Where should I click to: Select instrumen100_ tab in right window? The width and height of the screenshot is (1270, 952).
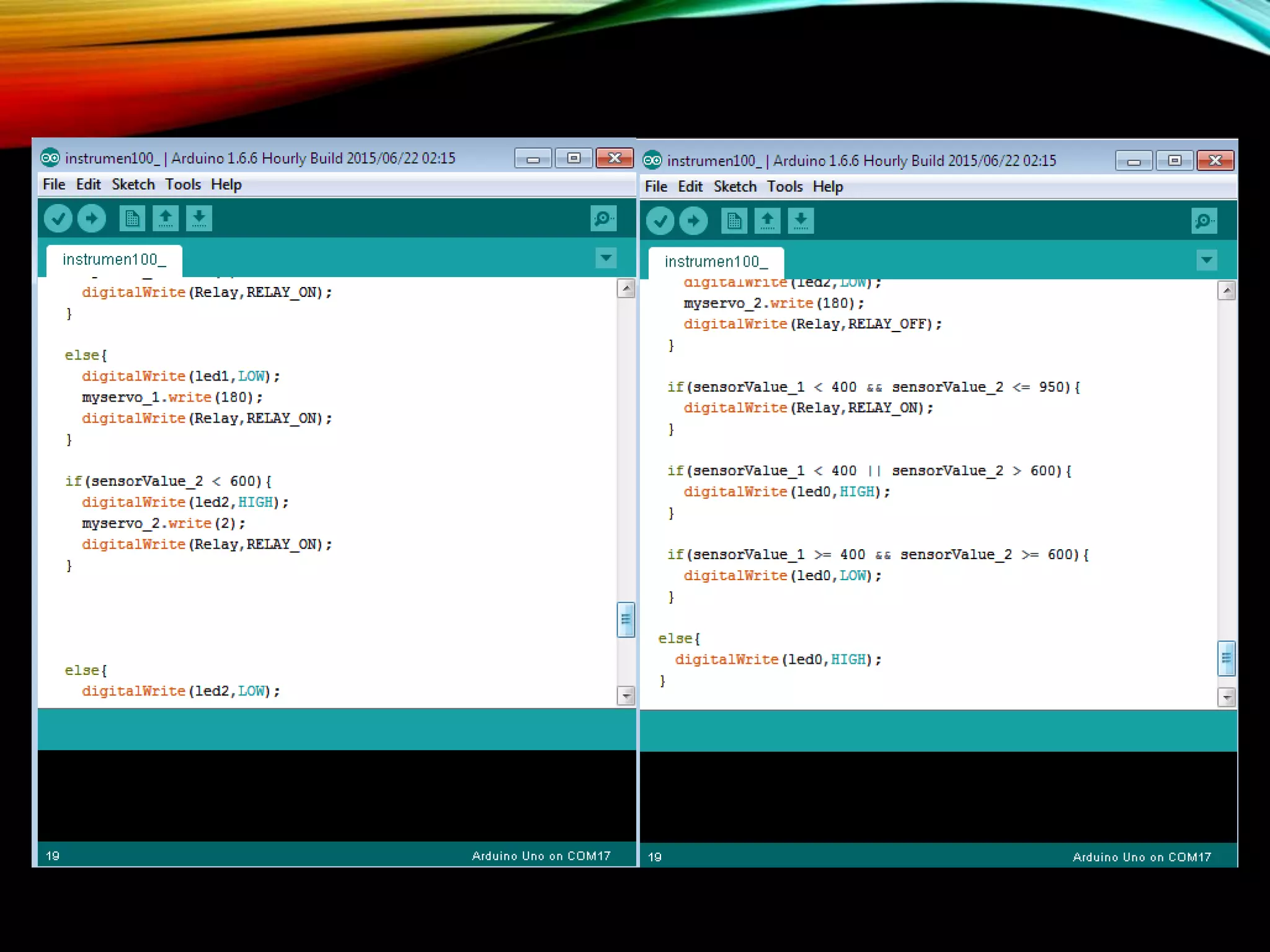pos(716,262)
